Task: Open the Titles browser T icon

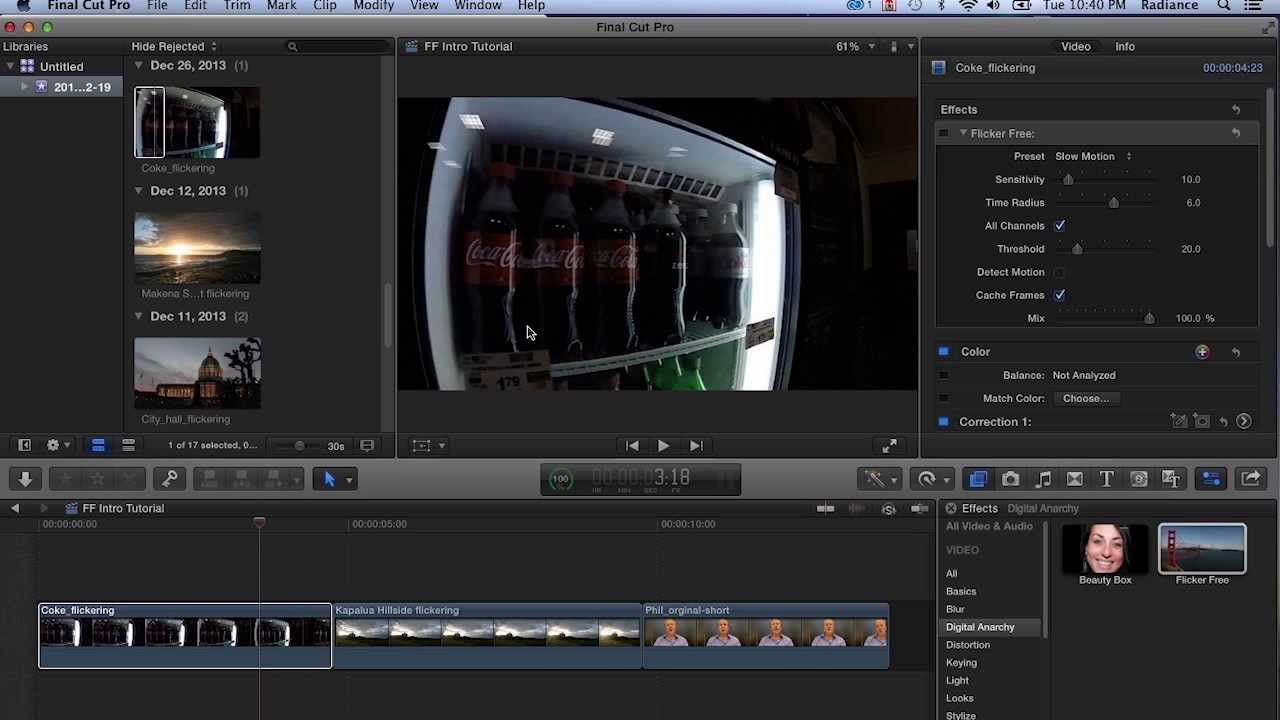Action: pos(1107,479)
